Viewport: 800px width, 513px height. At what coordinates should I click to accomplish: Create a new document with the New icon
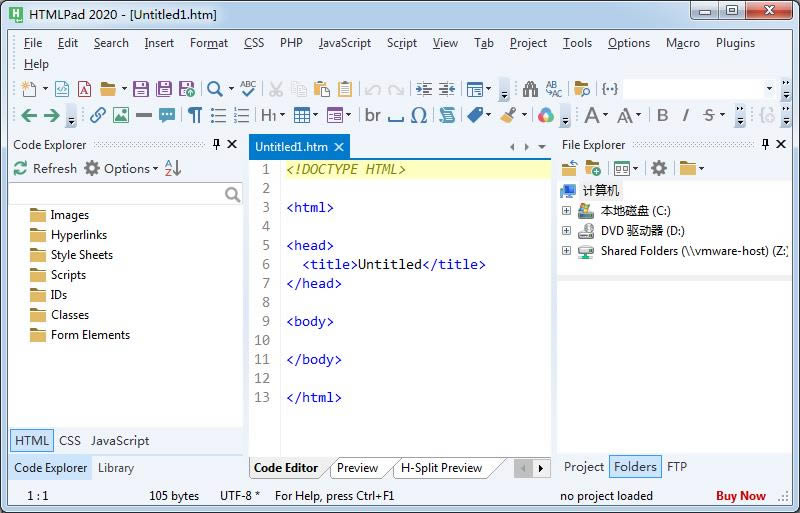29,89
